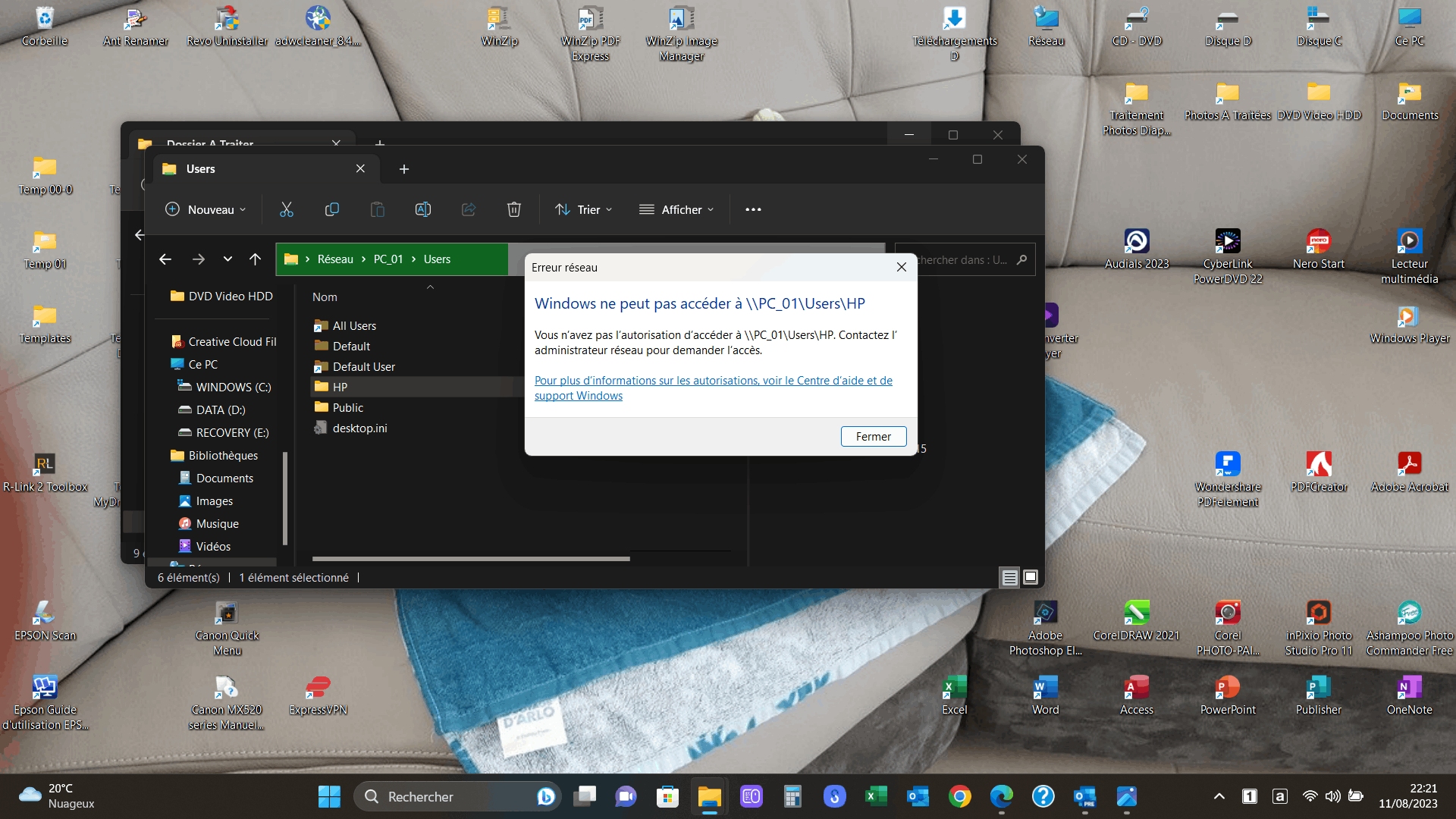The height and width of the screenshot is (819, 1456).
Task: Click the Back arrow in Explorer
Action: [x=165, y=259]
